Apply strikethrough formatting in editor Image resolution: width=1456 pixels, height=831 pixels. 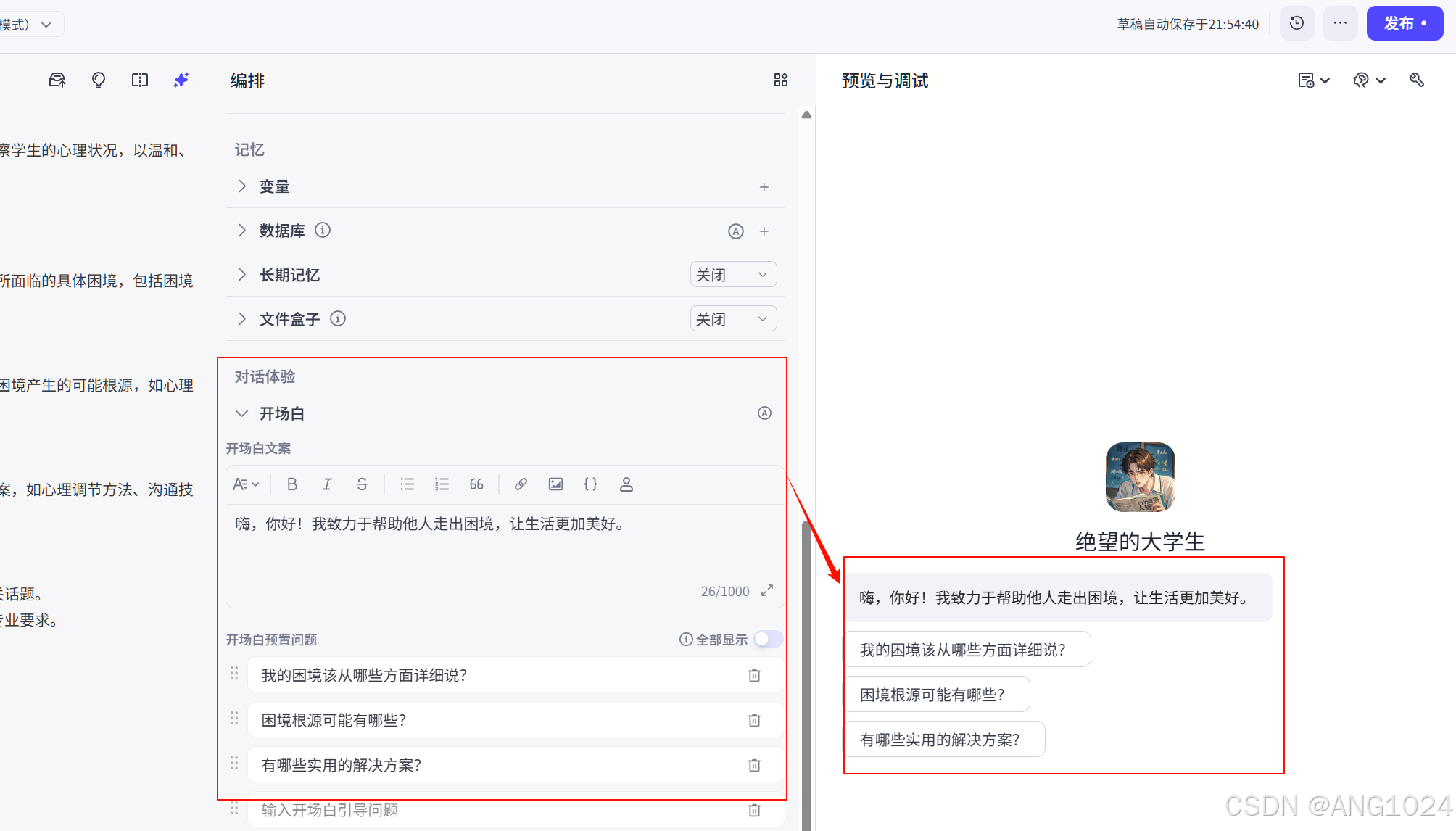[x=362, y=484]
